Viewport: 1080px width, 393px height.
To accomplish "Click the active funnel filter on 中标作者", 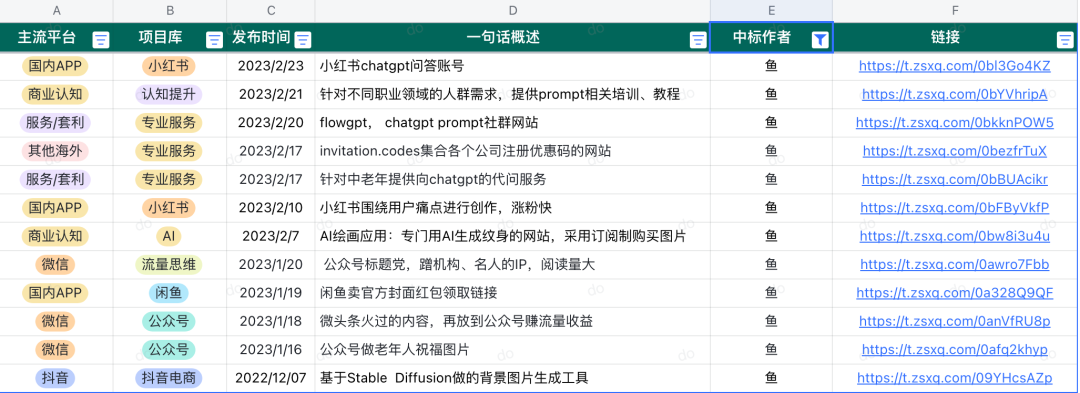I will (820, 39).
